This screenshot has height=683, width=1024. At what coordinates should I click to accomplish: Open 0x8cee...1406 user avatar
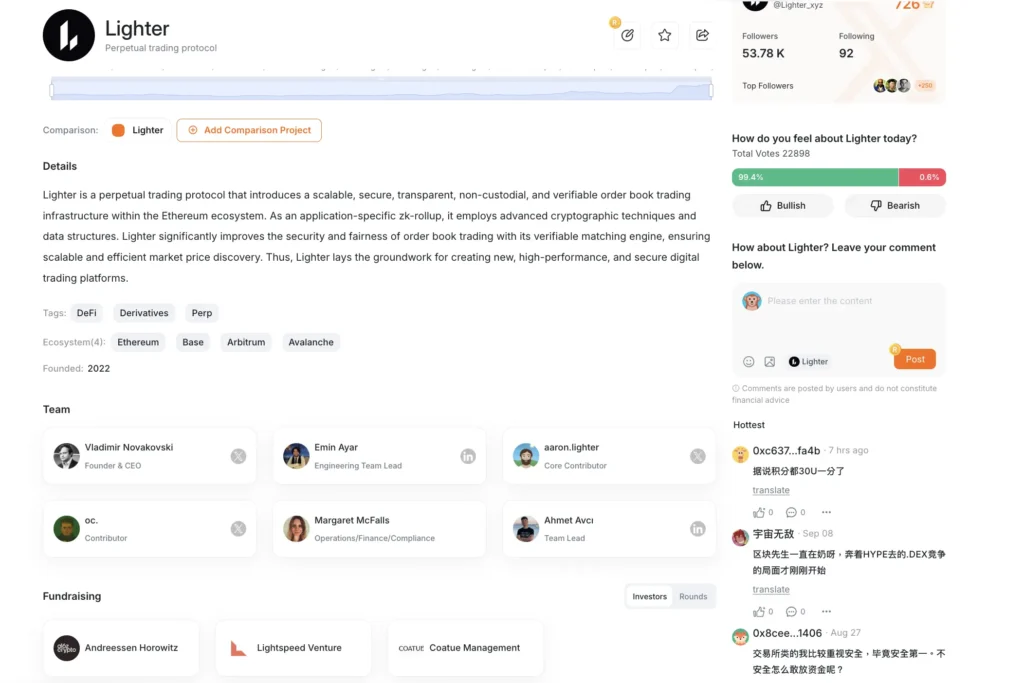(x=740, y=636)
